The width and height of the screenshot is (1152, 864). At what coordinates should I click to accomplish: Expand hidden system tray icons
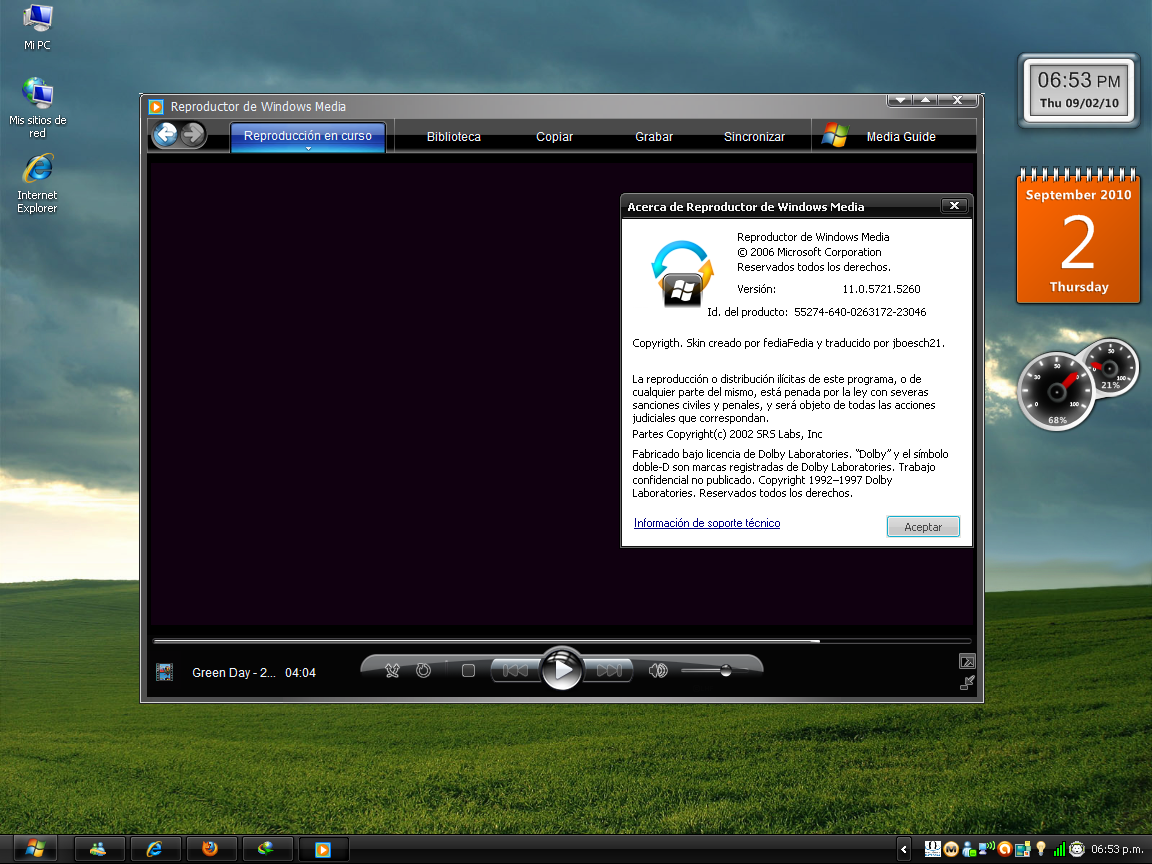tap(904, 849)
